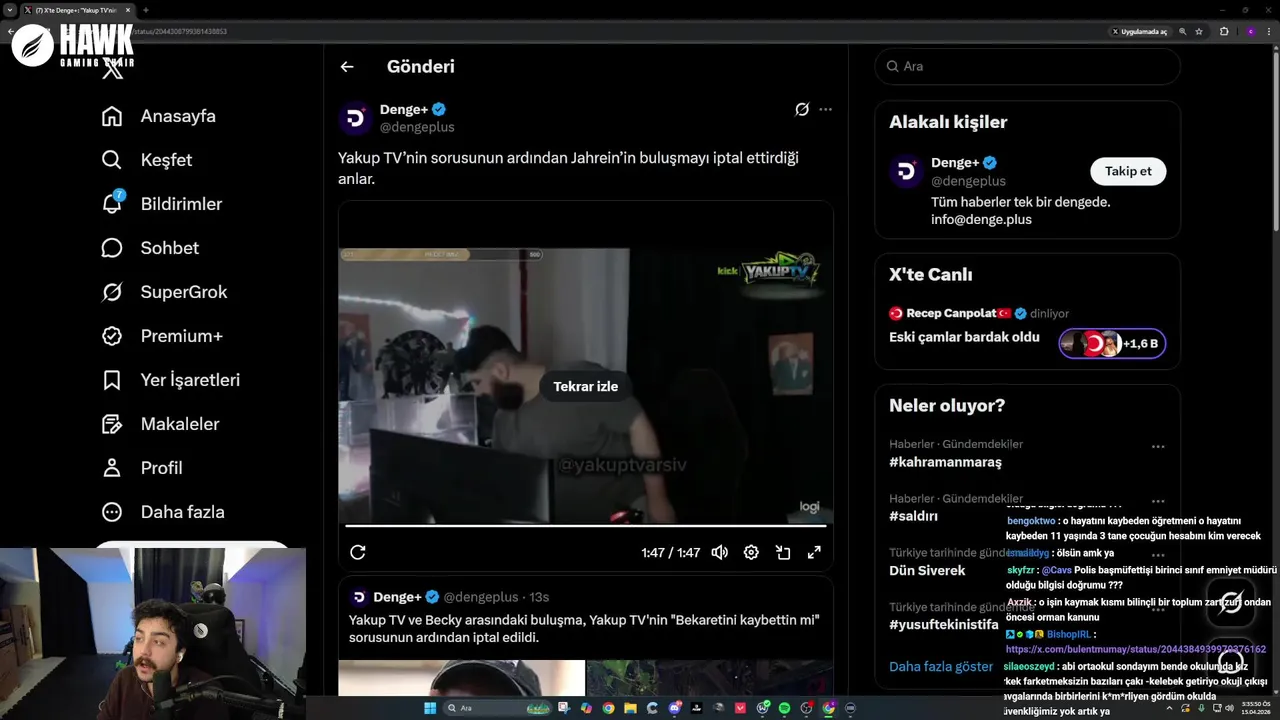Open Chrome from the taskbar
Screen dimensions: 1280x720
coord(608,708)
